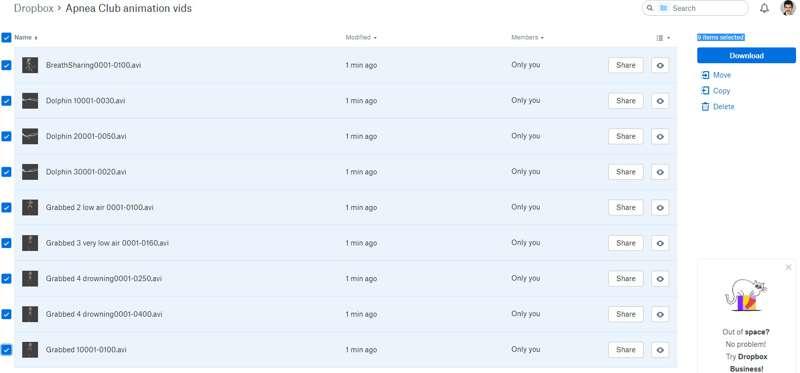Open the Members column dropdown

click(527, 37)
